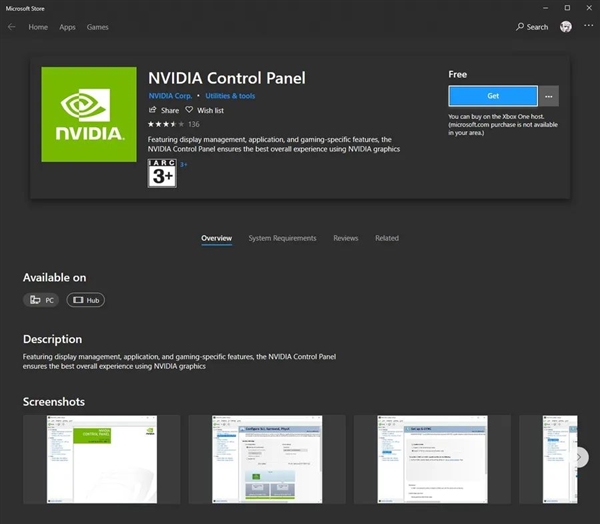Stay on the Overview tab
The height and width of the screenshot is (524, 600).
coord(217,238)
